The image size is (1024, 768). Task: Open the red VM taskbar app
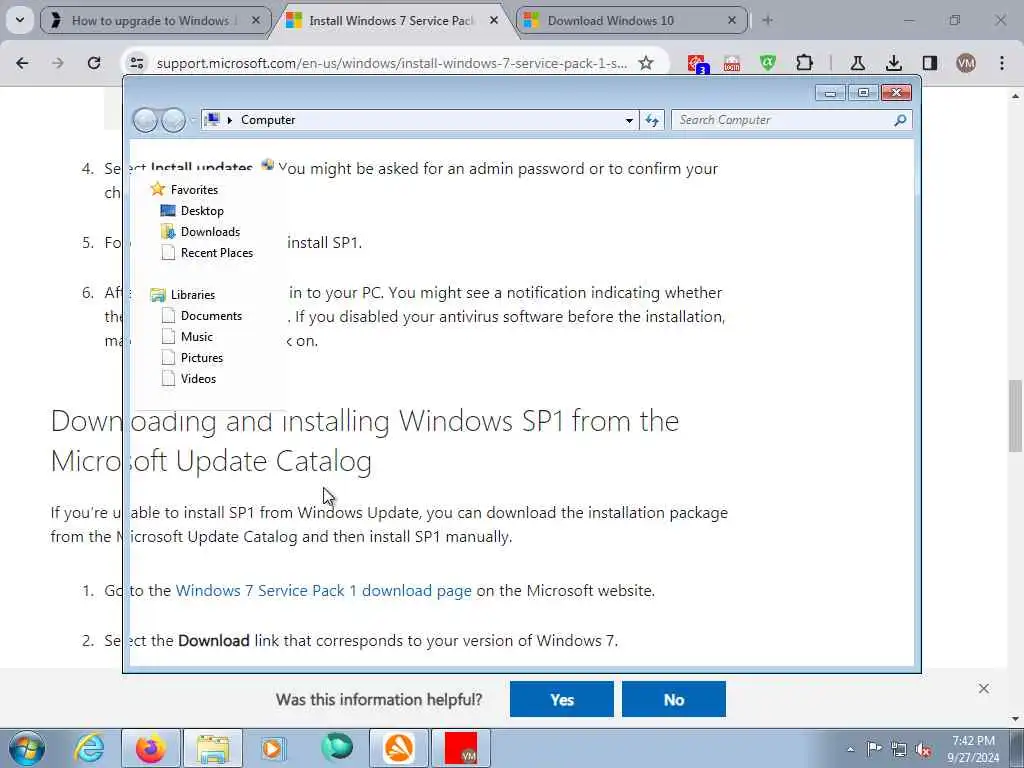461,748
